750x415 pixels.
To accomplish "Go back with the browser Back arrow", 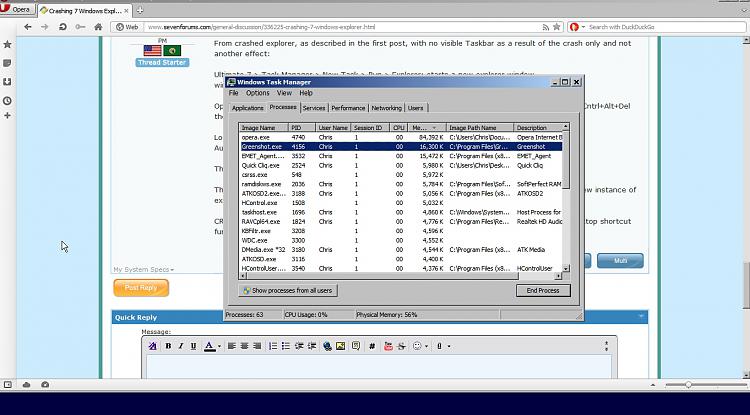I will click(28, 27).
